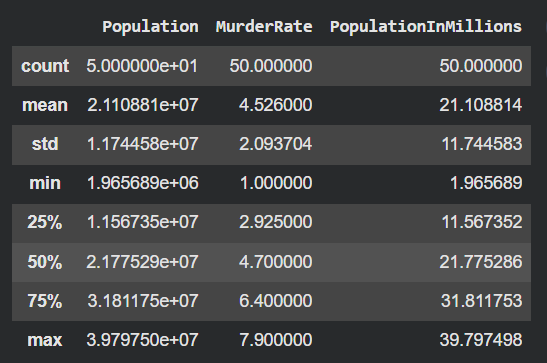Screen dimensions: 547x363
Task: Select the 50% row label
Action: [x=45, y=262]
